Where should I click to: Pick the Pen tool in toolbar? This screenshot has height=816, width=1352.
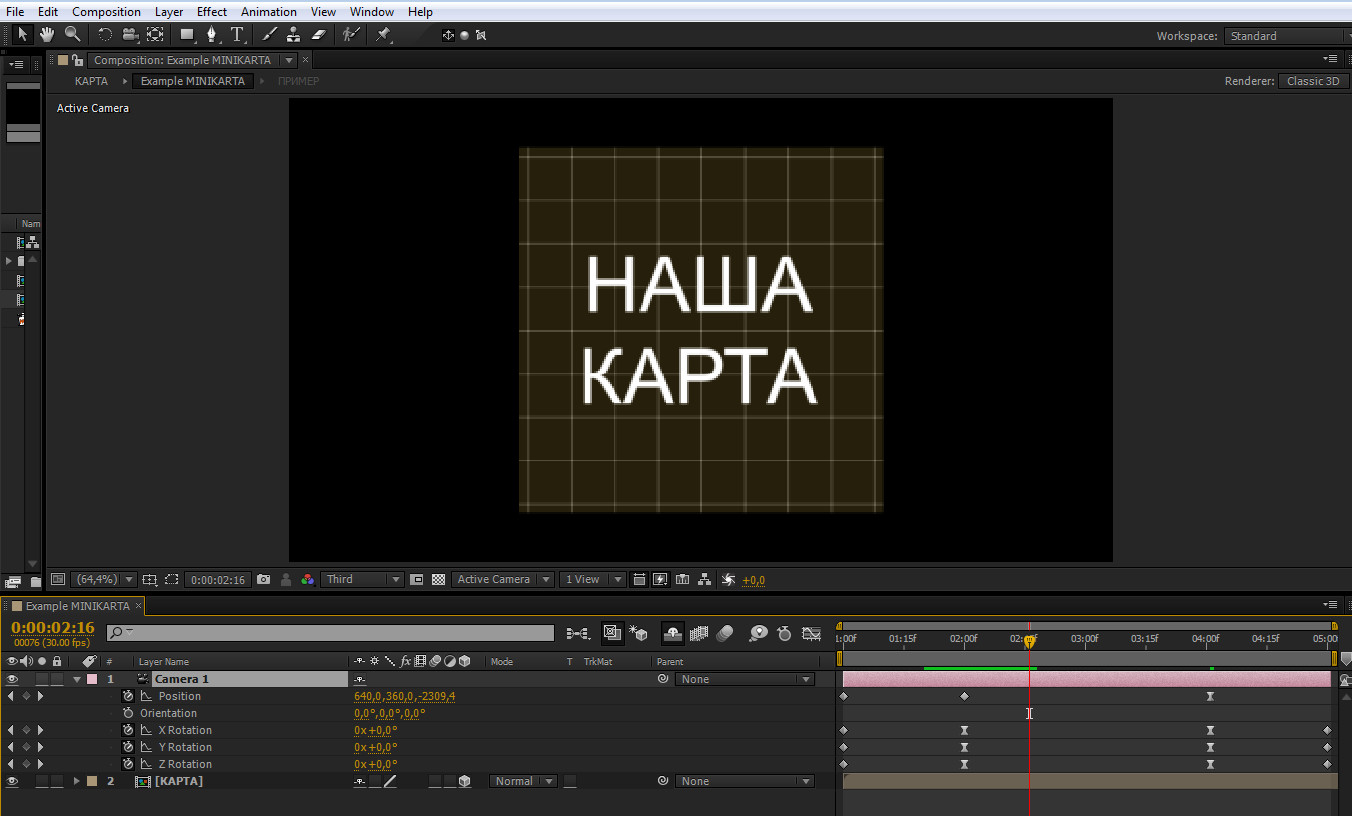tap(211, 35)
